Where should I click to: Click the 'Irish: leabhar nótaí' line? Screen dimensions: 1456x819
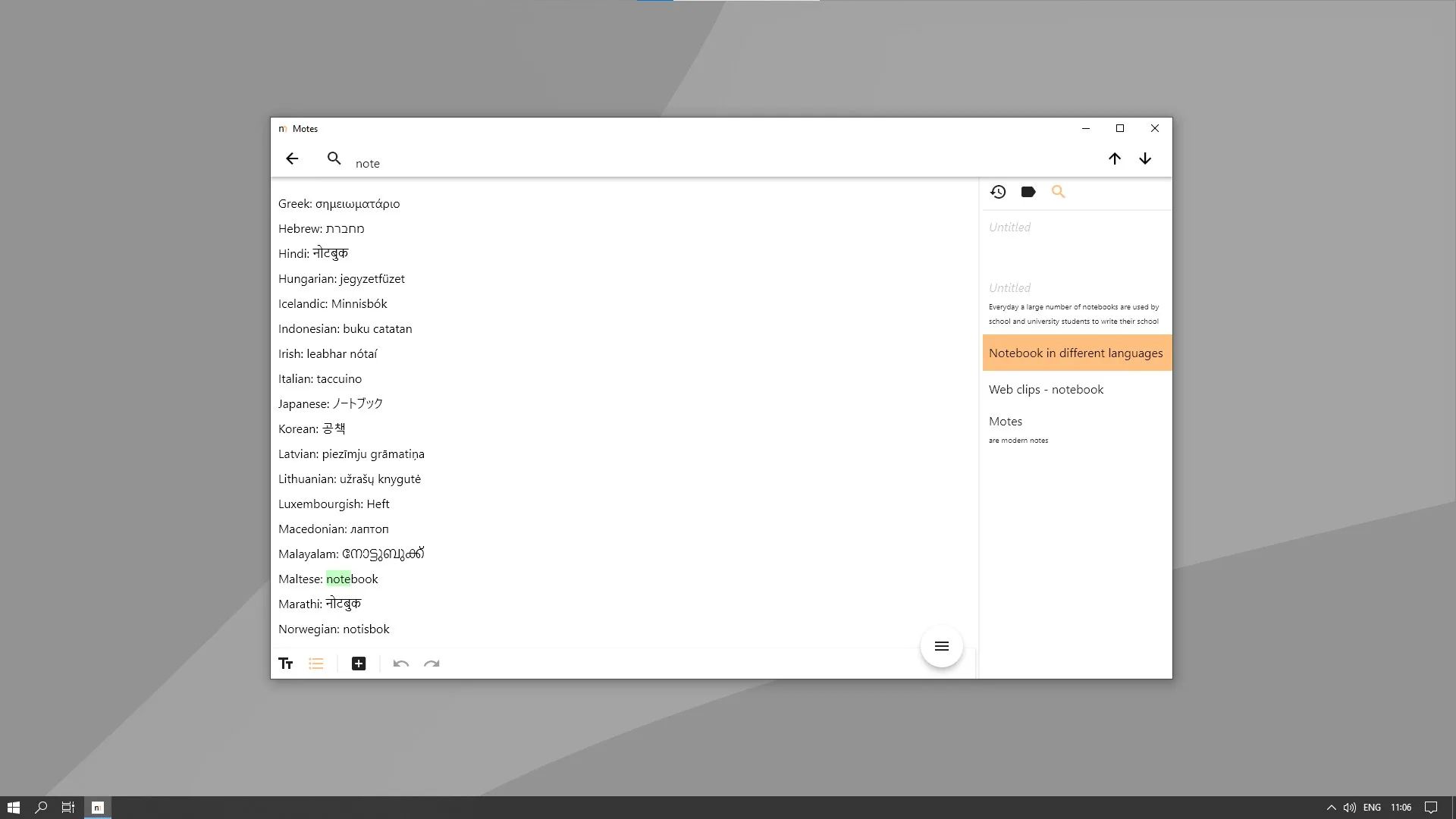(x=328, y=353)
